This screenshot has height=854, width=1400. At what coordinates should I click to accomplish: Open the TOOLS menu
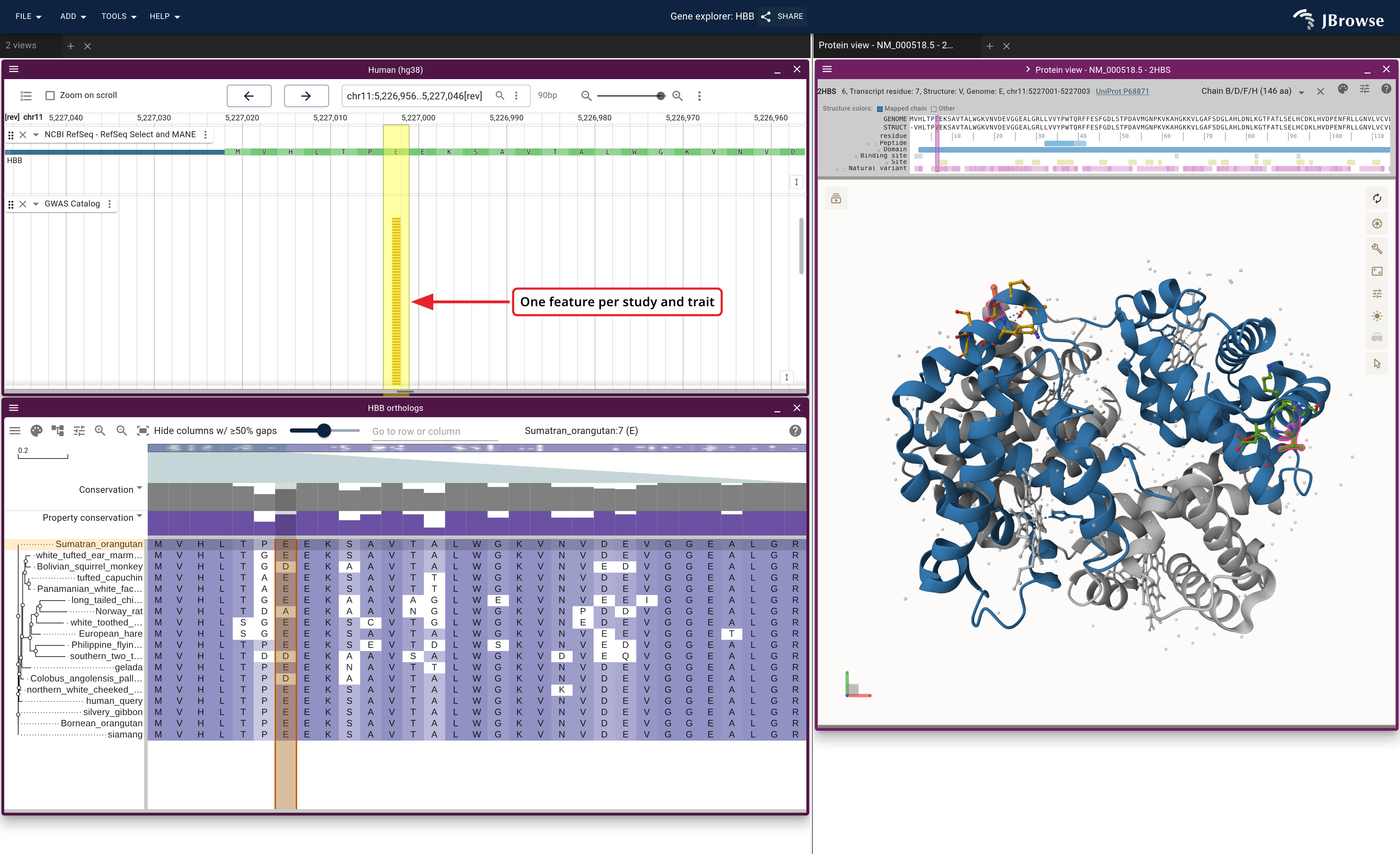point(119,16)
